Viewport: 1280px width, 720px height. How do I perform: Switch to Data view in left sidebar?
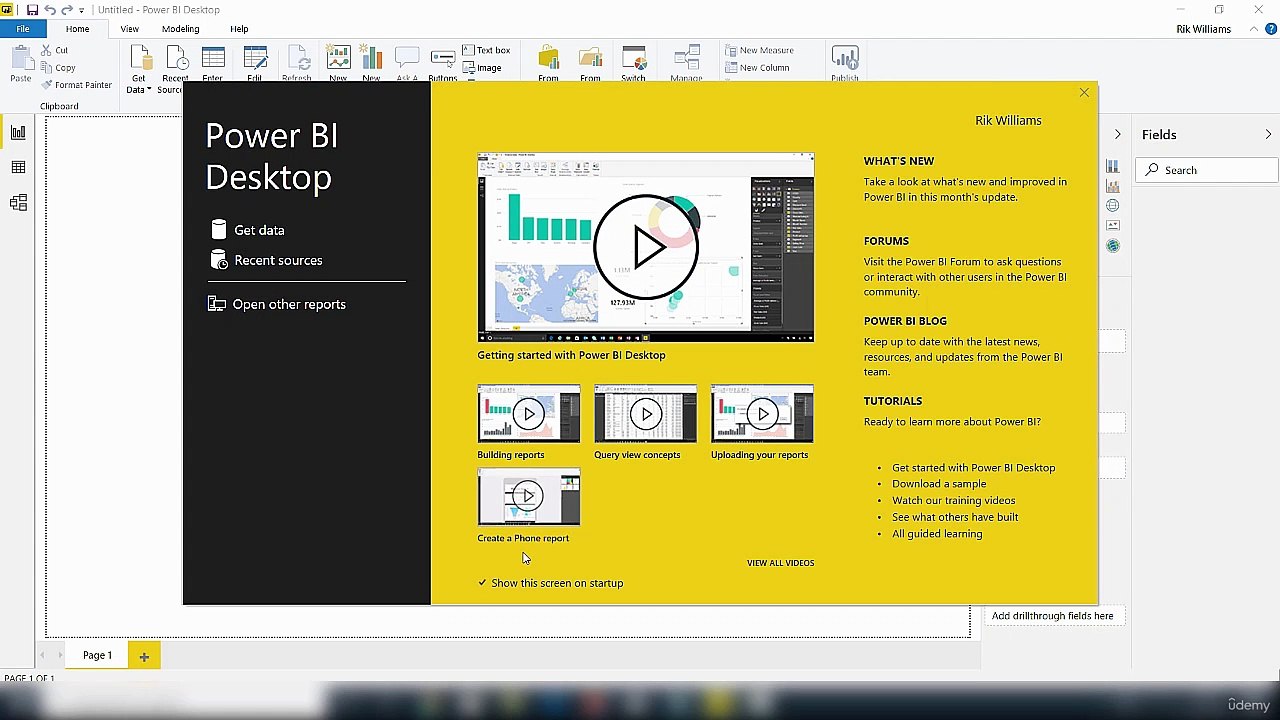pos(18,167)
